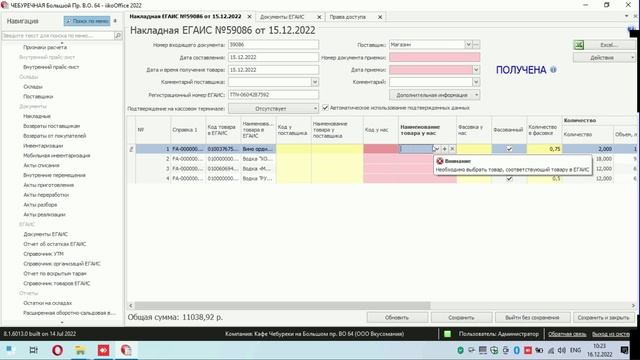
Task: Close the Документы ЕГАИС tab
Action: pos(319,17)
